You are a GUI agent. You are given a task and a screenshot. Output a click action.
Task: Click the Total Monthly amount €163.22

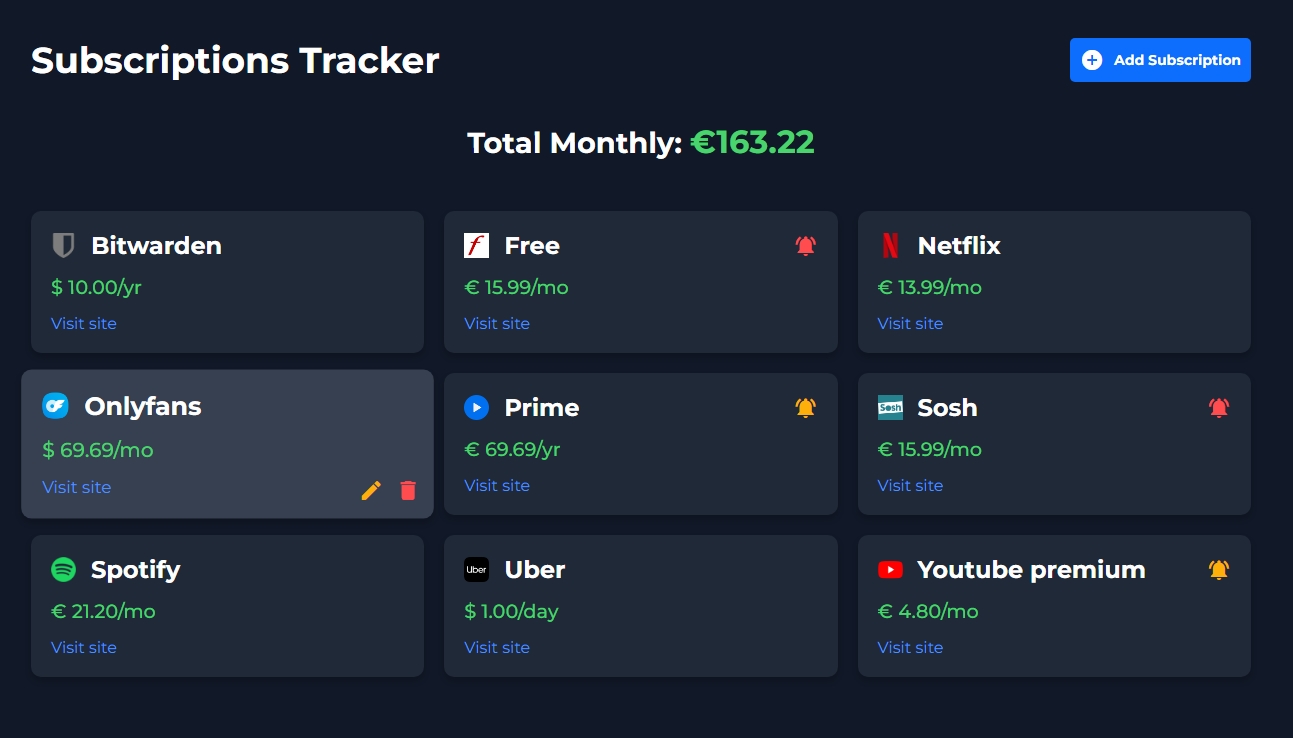[x=752, y=143]
